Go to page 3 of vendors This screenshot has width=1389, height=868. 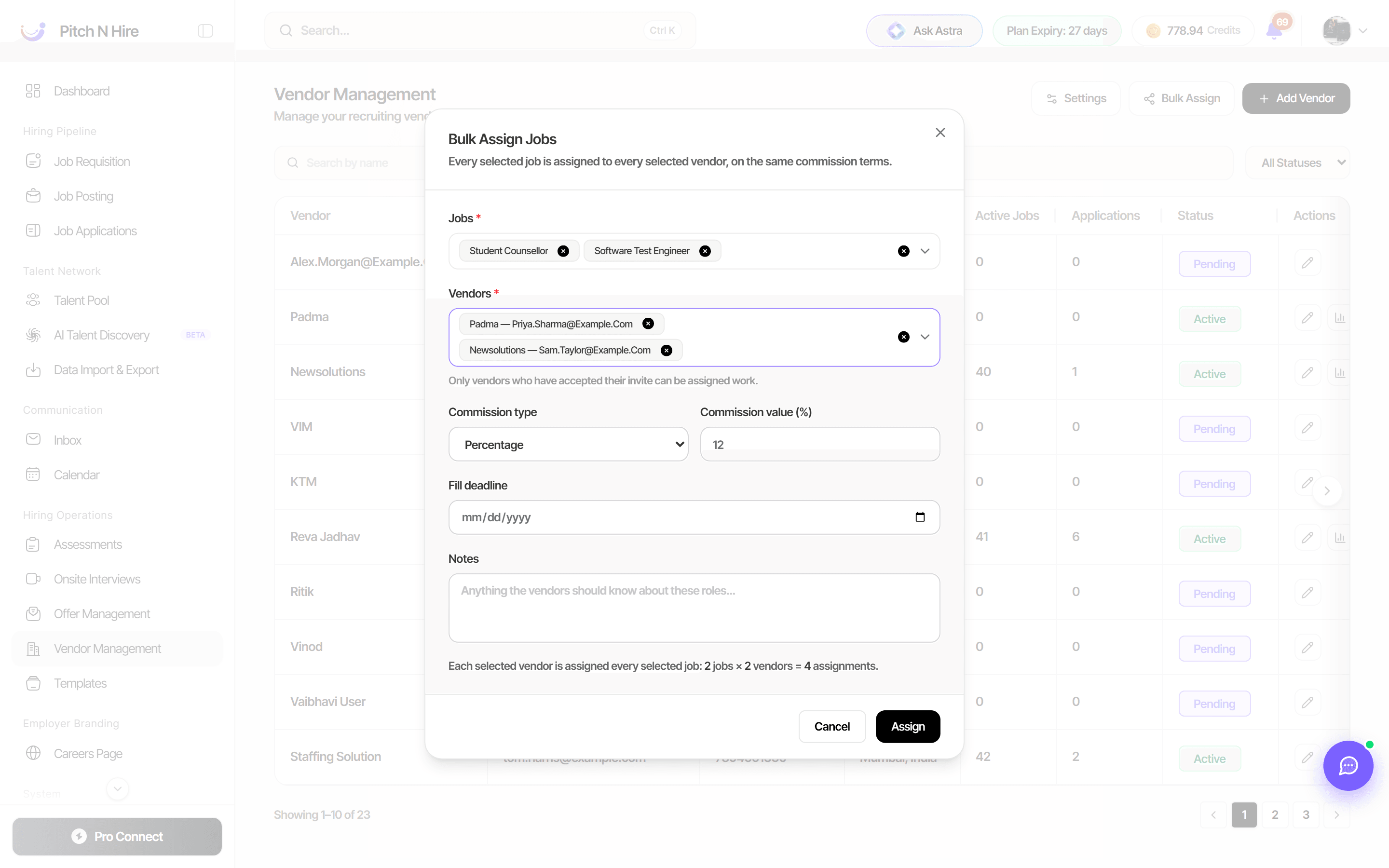point(1306,815)
